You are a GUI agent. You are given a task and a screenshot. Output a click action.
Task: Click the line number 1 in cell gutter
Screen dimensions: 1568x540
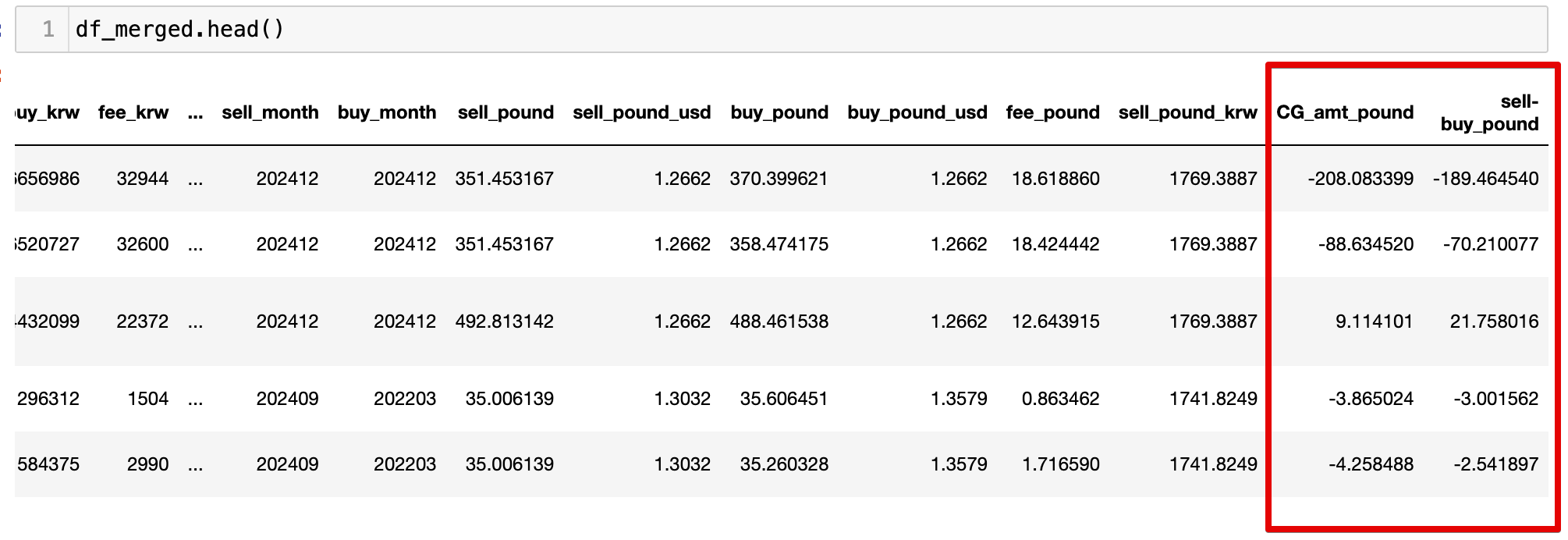click(48, 30)
